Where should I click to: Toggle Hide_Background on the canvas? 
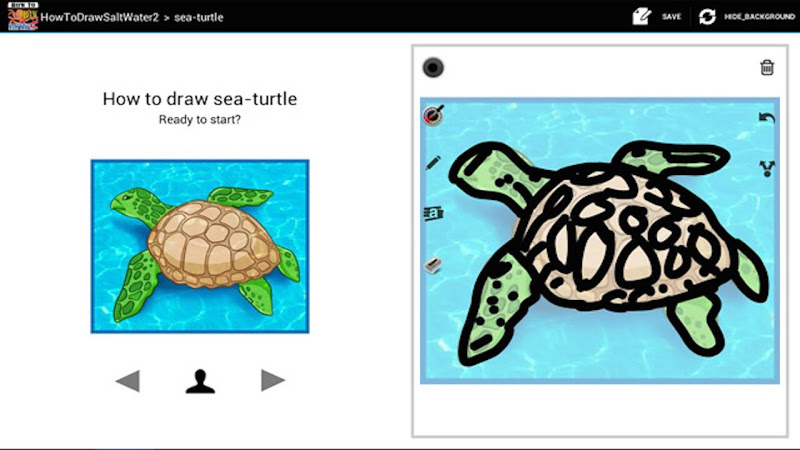pyautogui.click(x=759, y=17)
